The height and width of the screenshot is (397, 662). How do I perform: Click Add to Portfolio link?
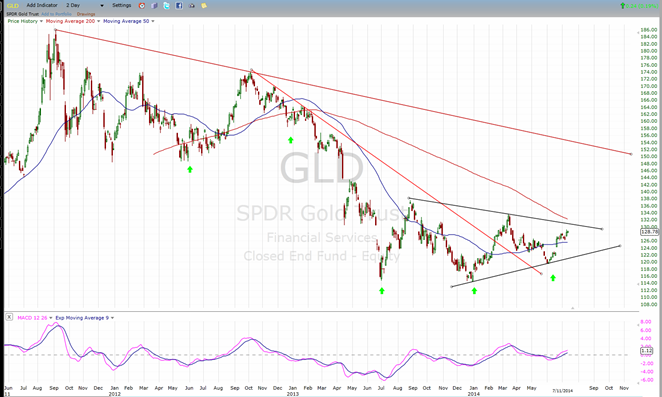[57, 14]
